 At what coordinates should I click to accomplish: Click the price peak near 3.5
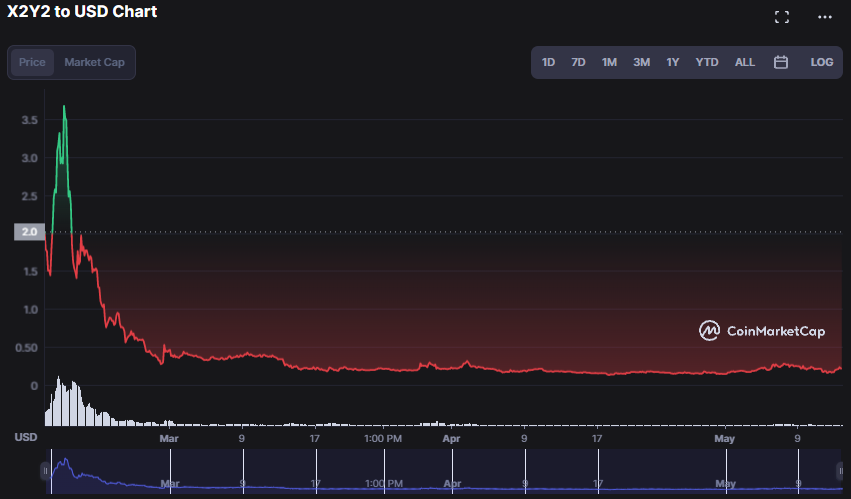(64, 108)
